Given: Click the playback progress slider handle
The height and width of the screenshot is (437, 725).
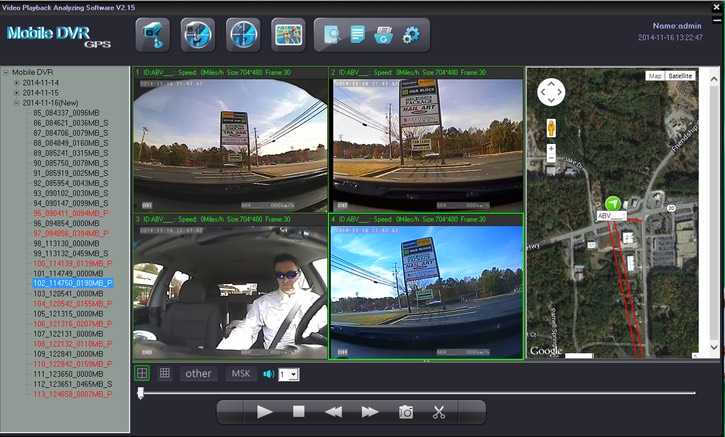Looking at the screenshot, I should pyautogui.click(x=140, y=393).
